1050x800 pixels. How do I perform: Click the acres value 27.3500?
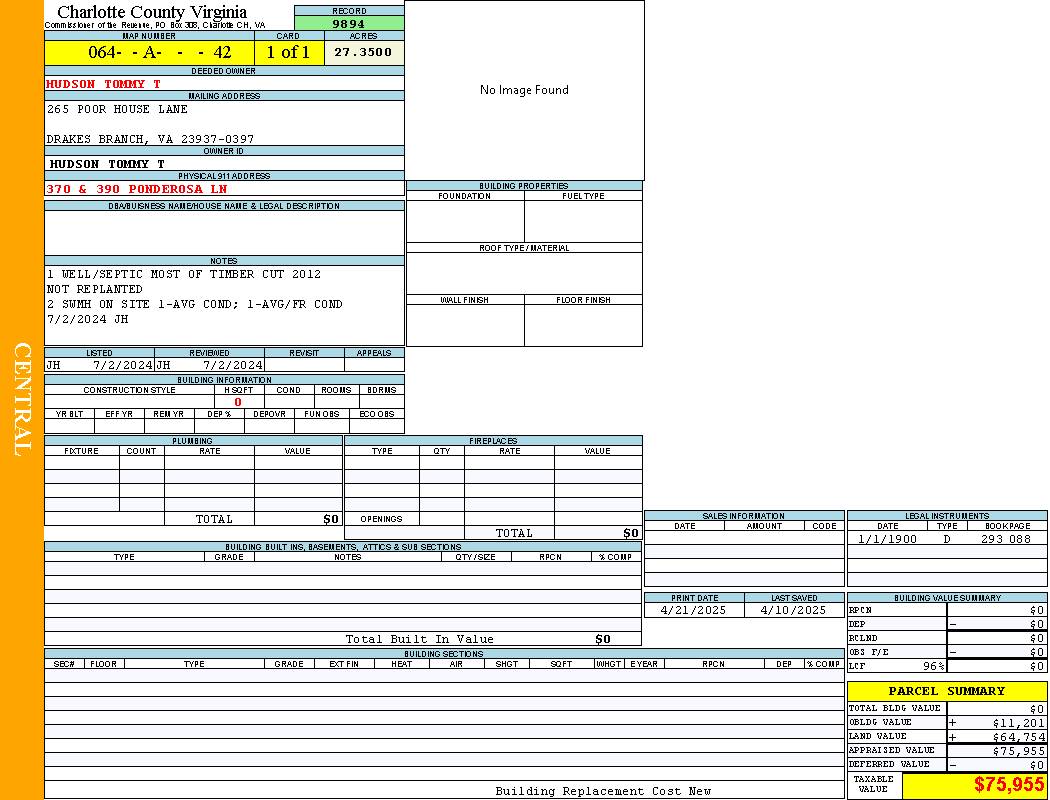coord(363,52)
